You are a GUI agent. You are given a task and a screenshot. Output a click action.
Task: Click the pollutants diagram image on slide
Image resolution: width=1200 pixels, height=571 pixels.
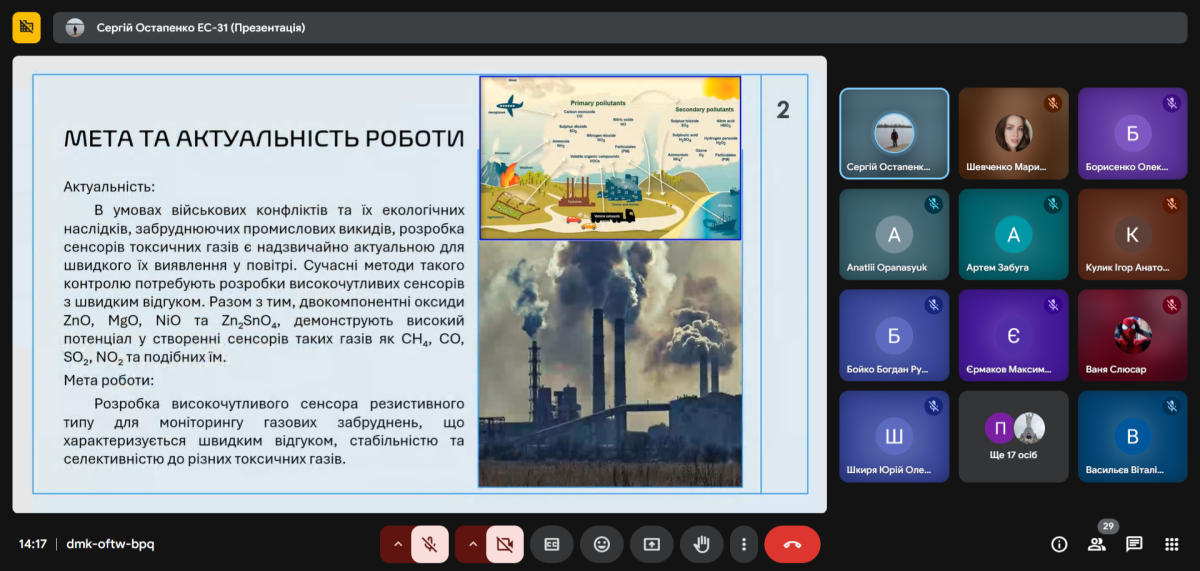click(610, 158)
